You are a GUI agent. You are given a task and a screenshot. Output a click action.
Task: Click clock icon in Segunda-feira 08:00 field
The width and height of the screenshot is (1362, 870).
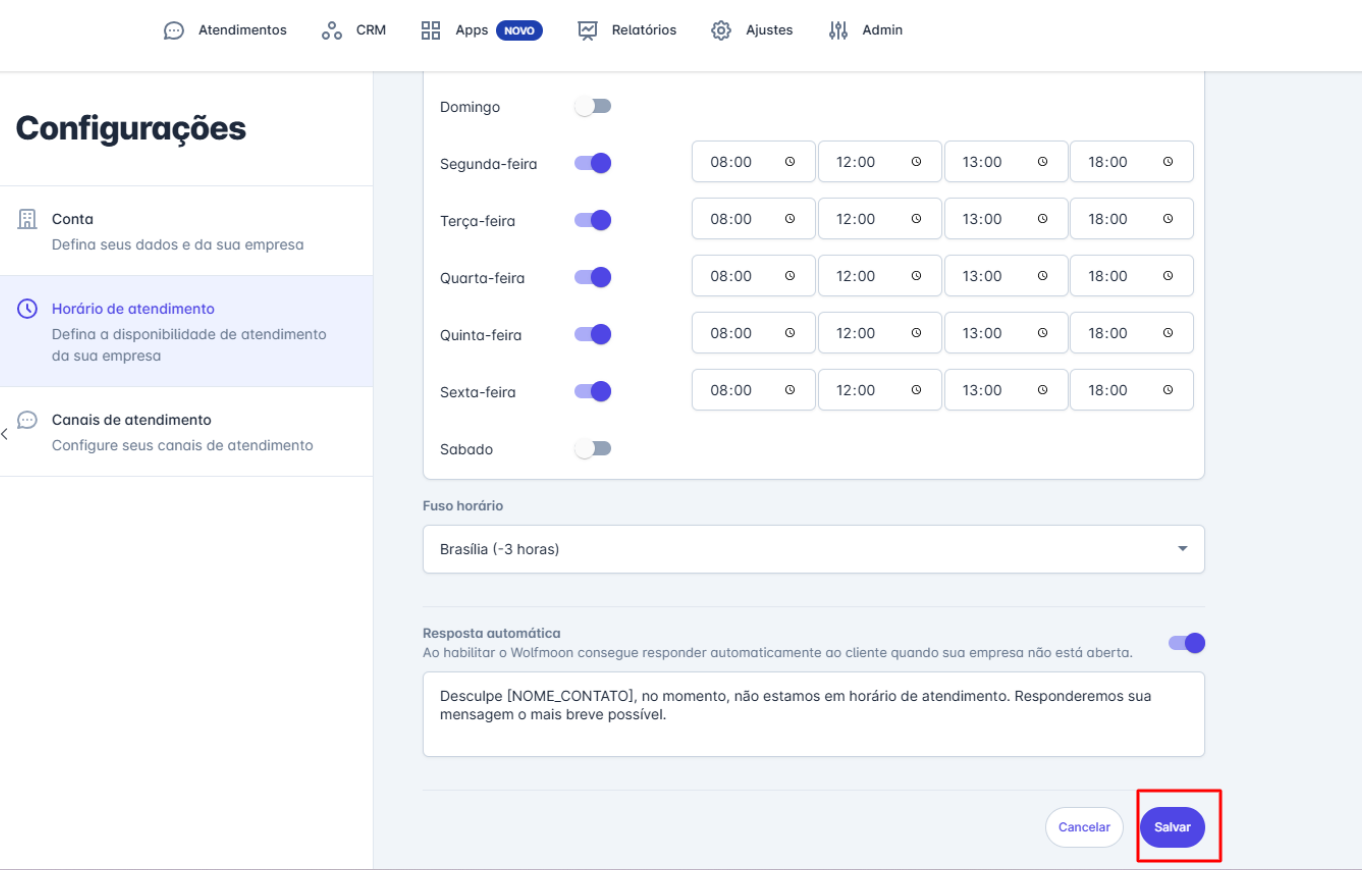tap(790, 162)
